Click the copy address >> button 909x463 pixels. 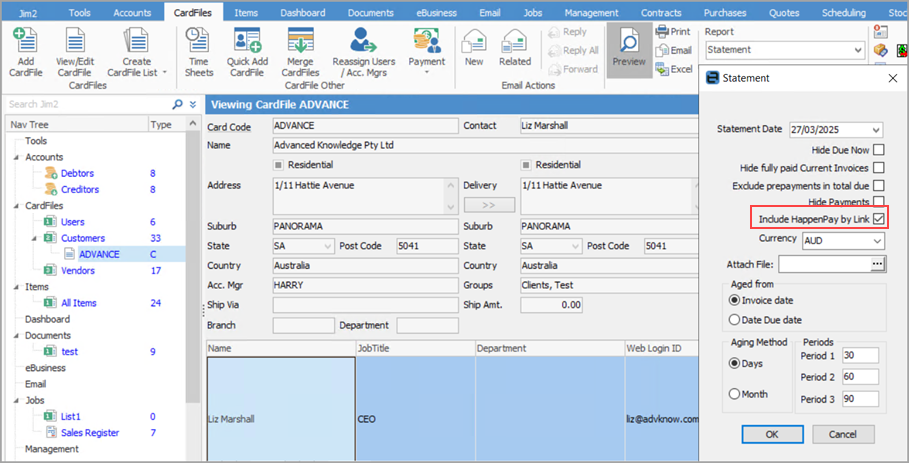click(x=488, y=205)
